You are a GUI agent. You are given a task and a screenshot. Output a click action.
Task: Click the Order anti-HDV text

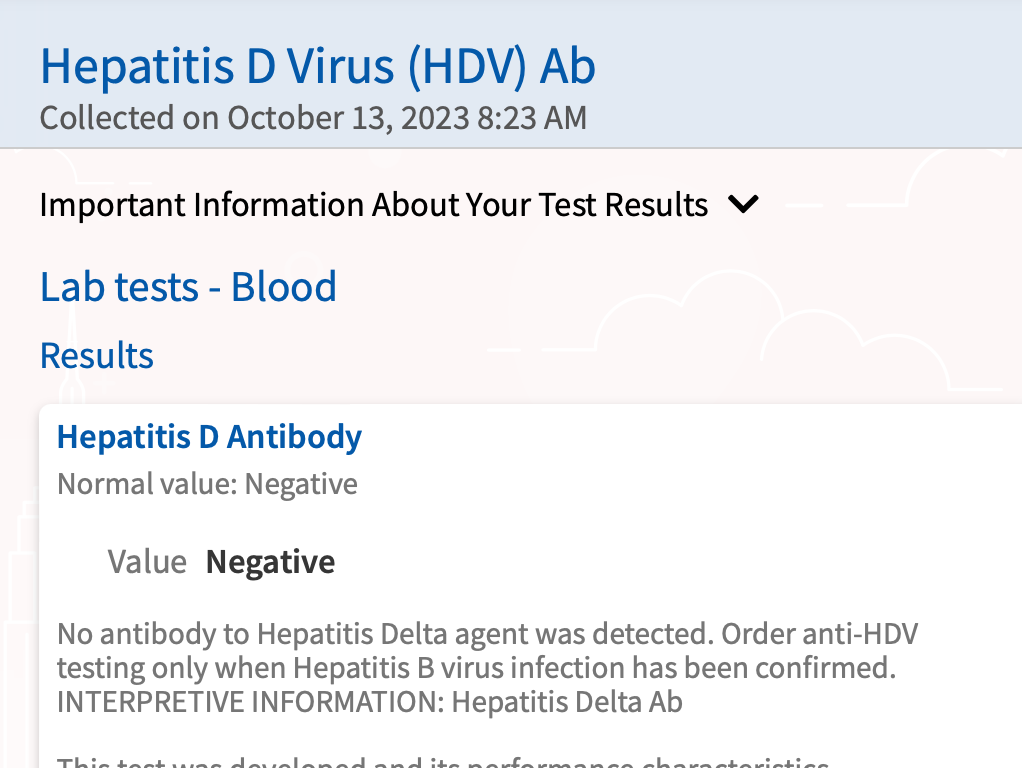tap(819, 634)
